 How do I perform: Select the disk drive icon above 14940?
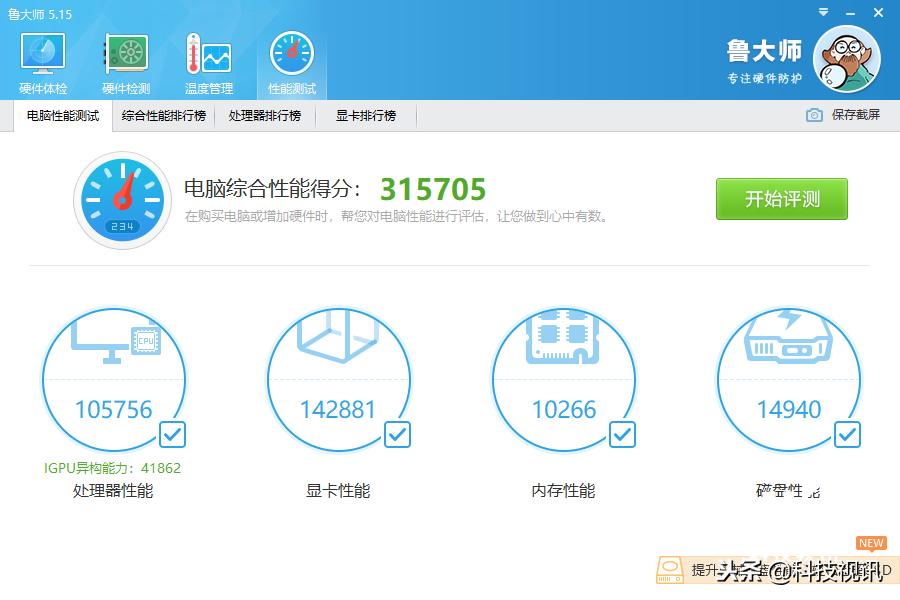pyautogui.click(x=789, y=345)
